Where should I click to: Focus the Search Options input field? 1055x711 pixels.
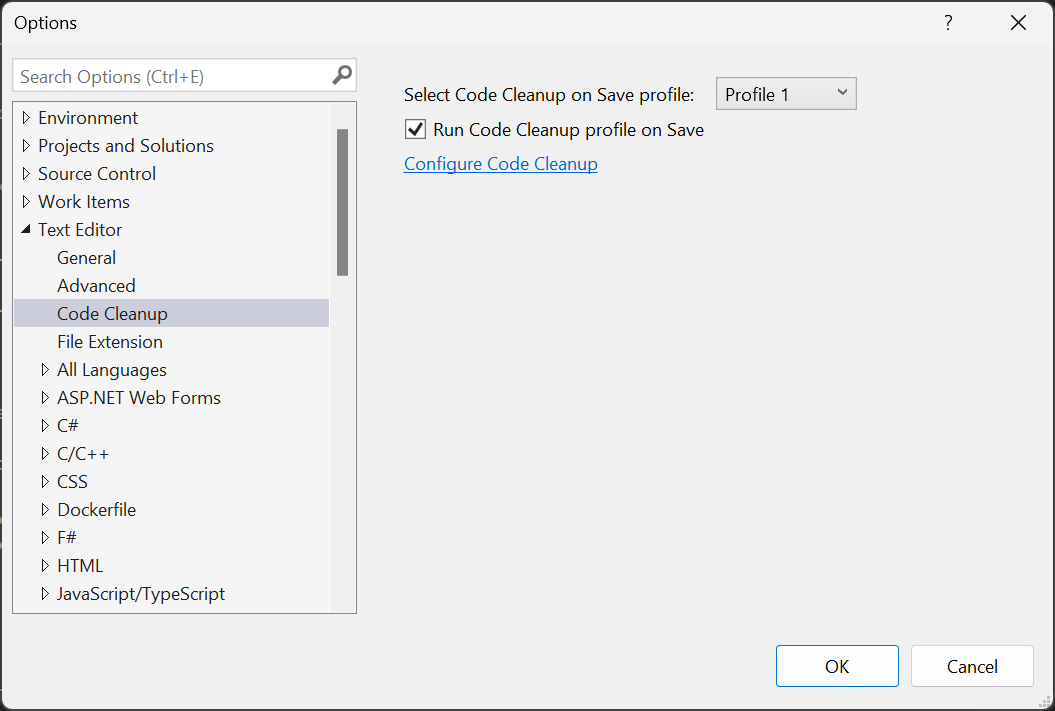point(170,76)
